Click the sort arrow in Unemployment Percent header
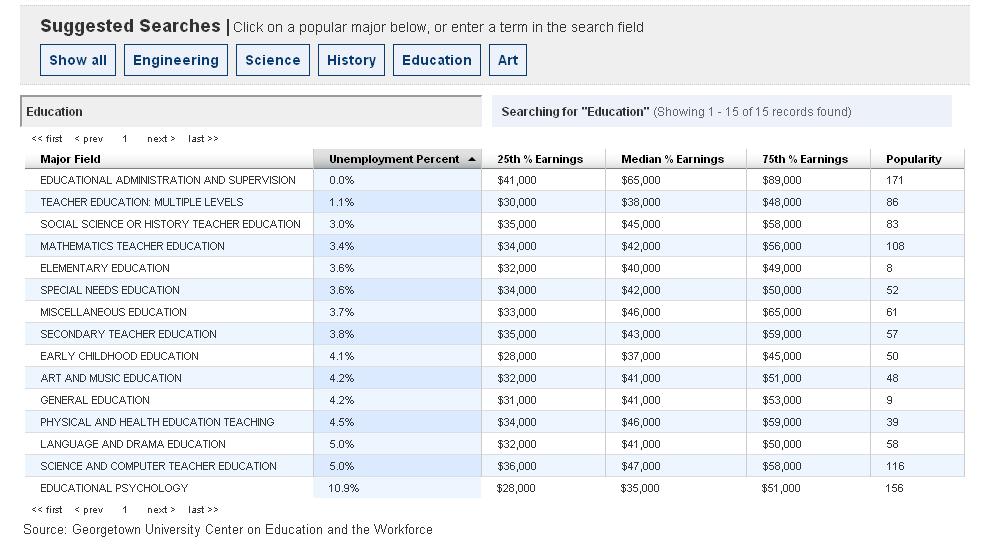The height and width of the screenshot is (555, 988). 472,159
